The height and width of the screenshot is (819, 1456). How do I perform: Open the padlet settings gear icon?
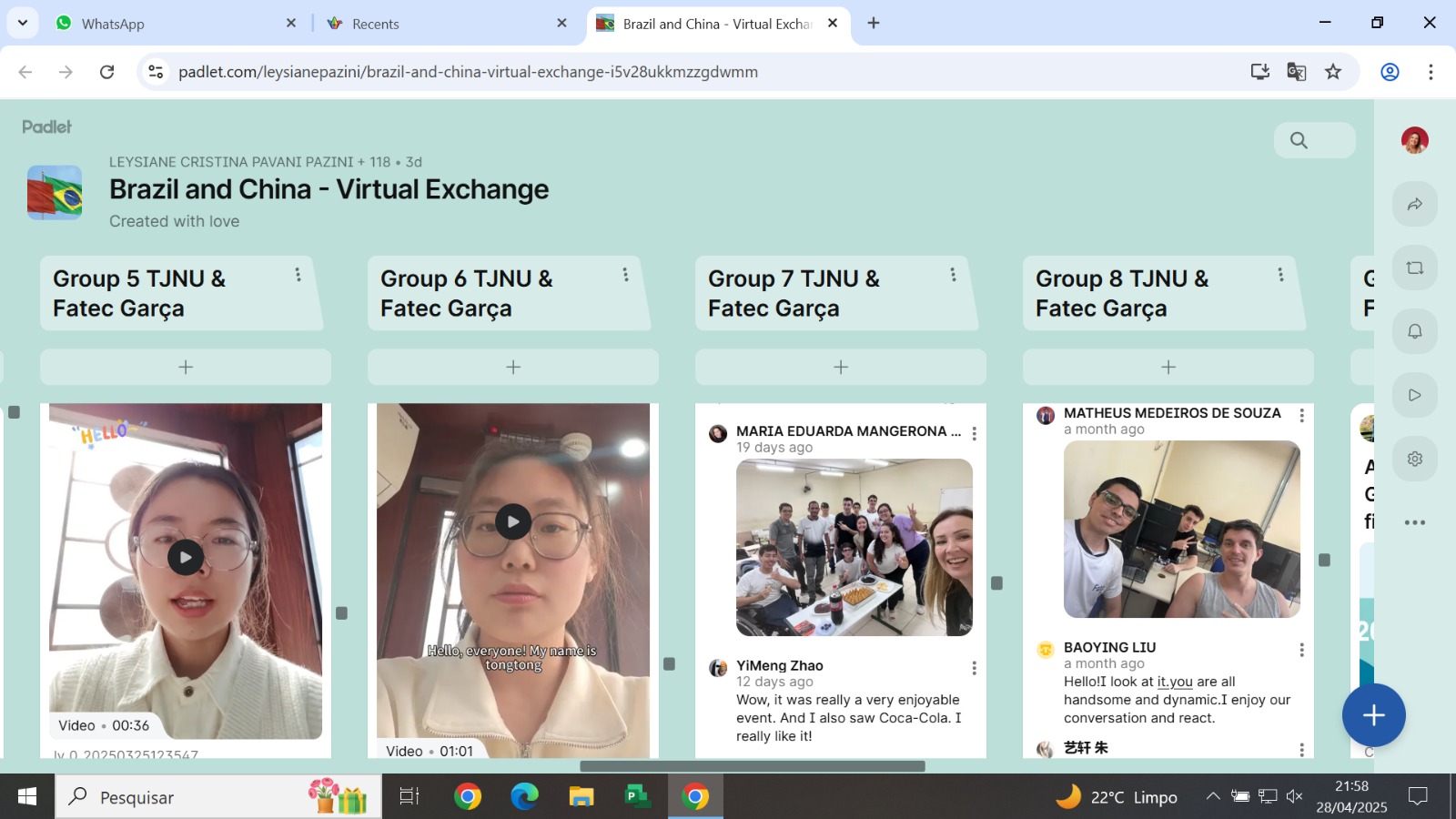pyautogui.click(x=1414, y=459)
